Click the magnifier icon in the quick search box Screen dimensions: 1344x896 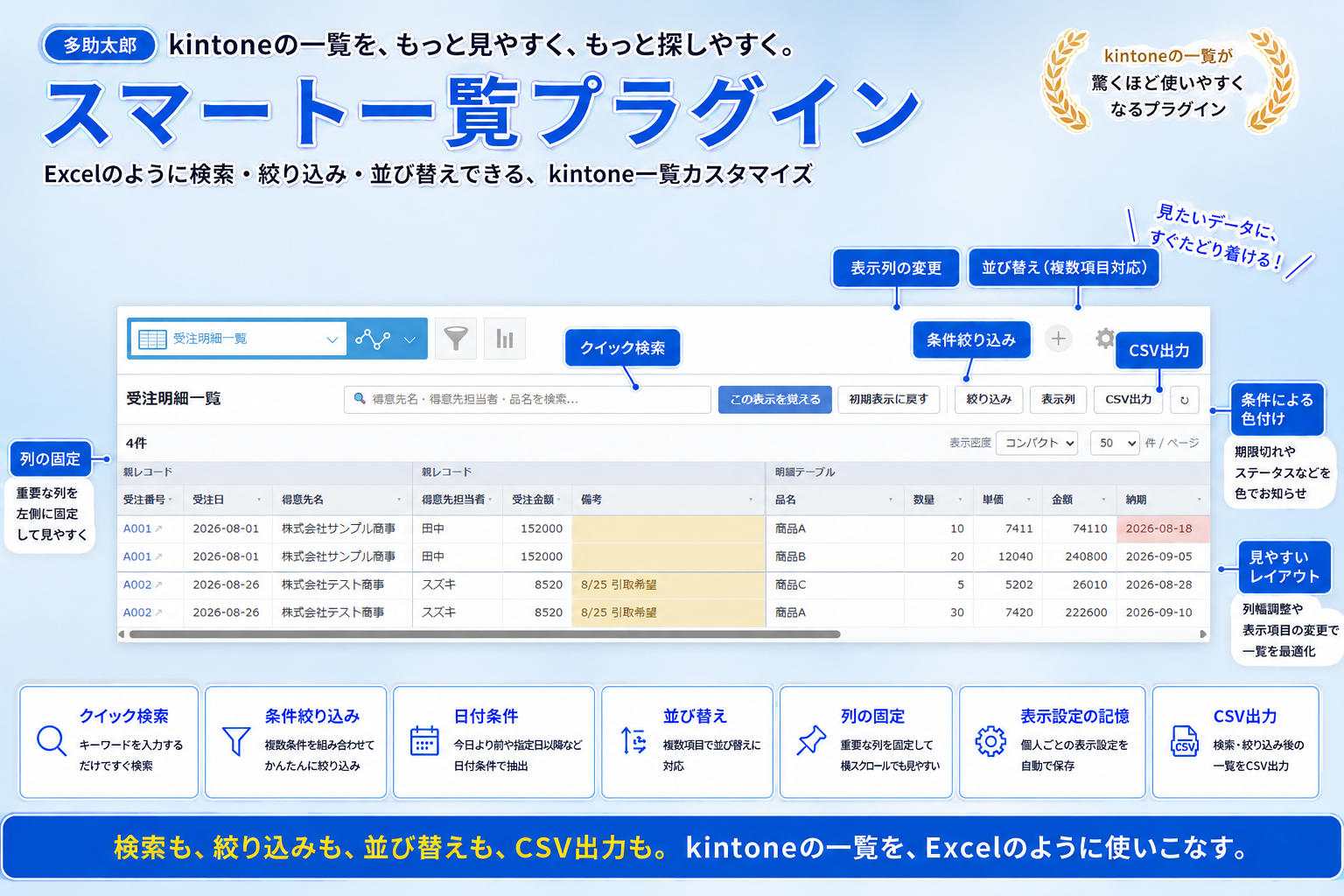[359, 399]
